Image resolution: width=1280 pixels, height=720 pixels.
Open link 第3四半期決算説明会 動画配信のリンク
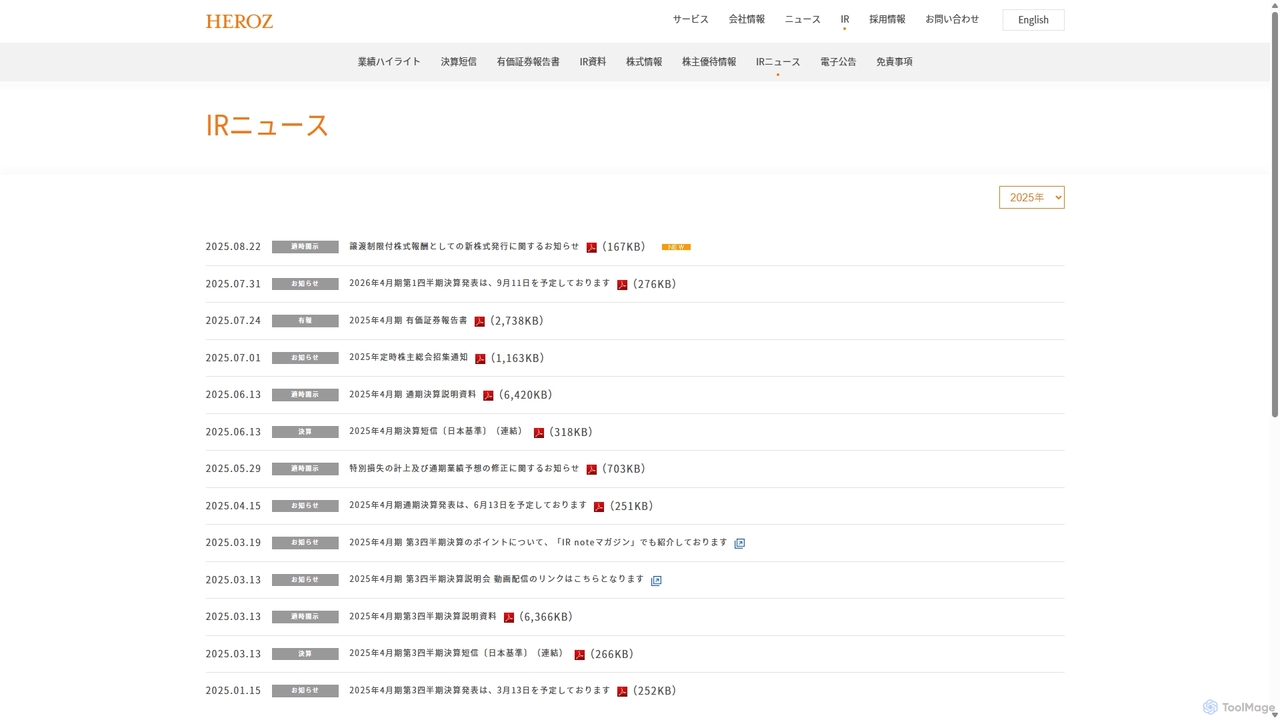pos(496,579)
